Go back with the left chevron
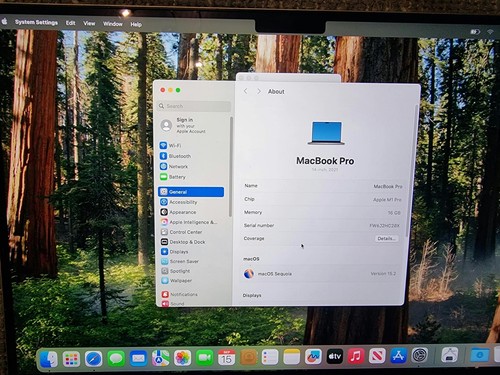Image resolution: width=500 pixels, height=375 pixels. point(246,91)
